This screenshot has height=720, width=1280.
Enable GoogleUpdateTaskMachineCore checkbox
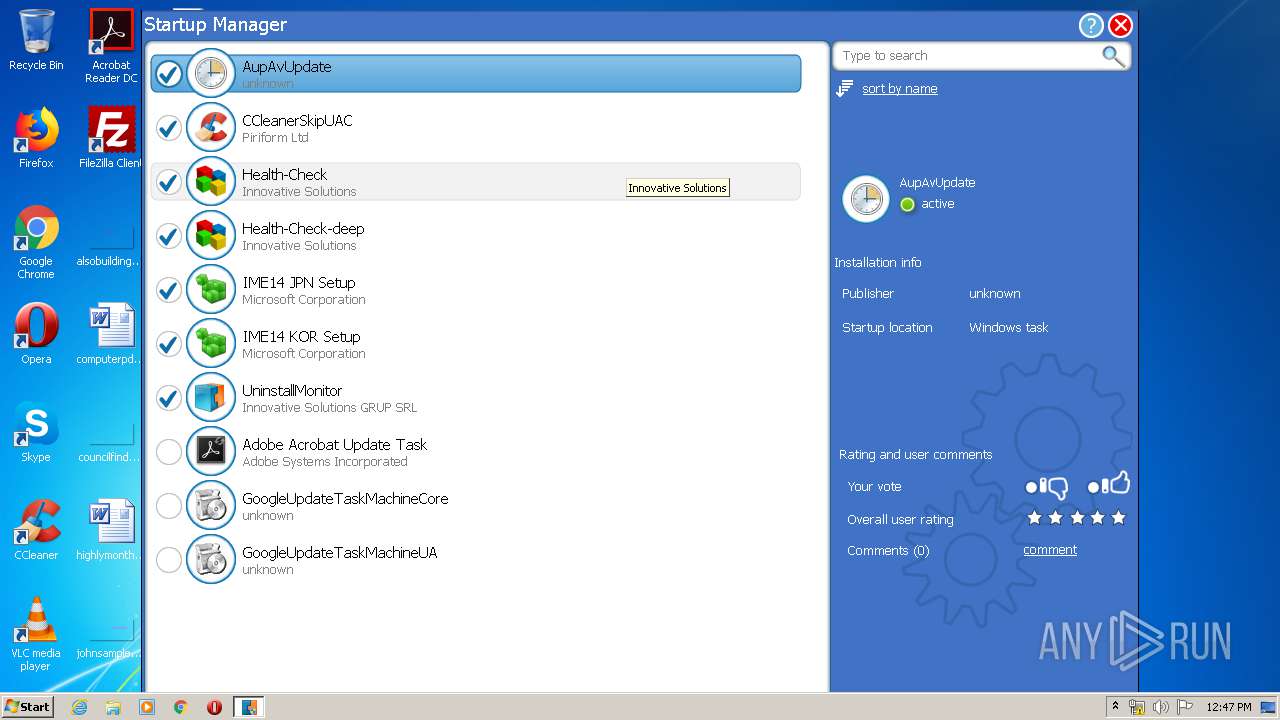point(169,506)
